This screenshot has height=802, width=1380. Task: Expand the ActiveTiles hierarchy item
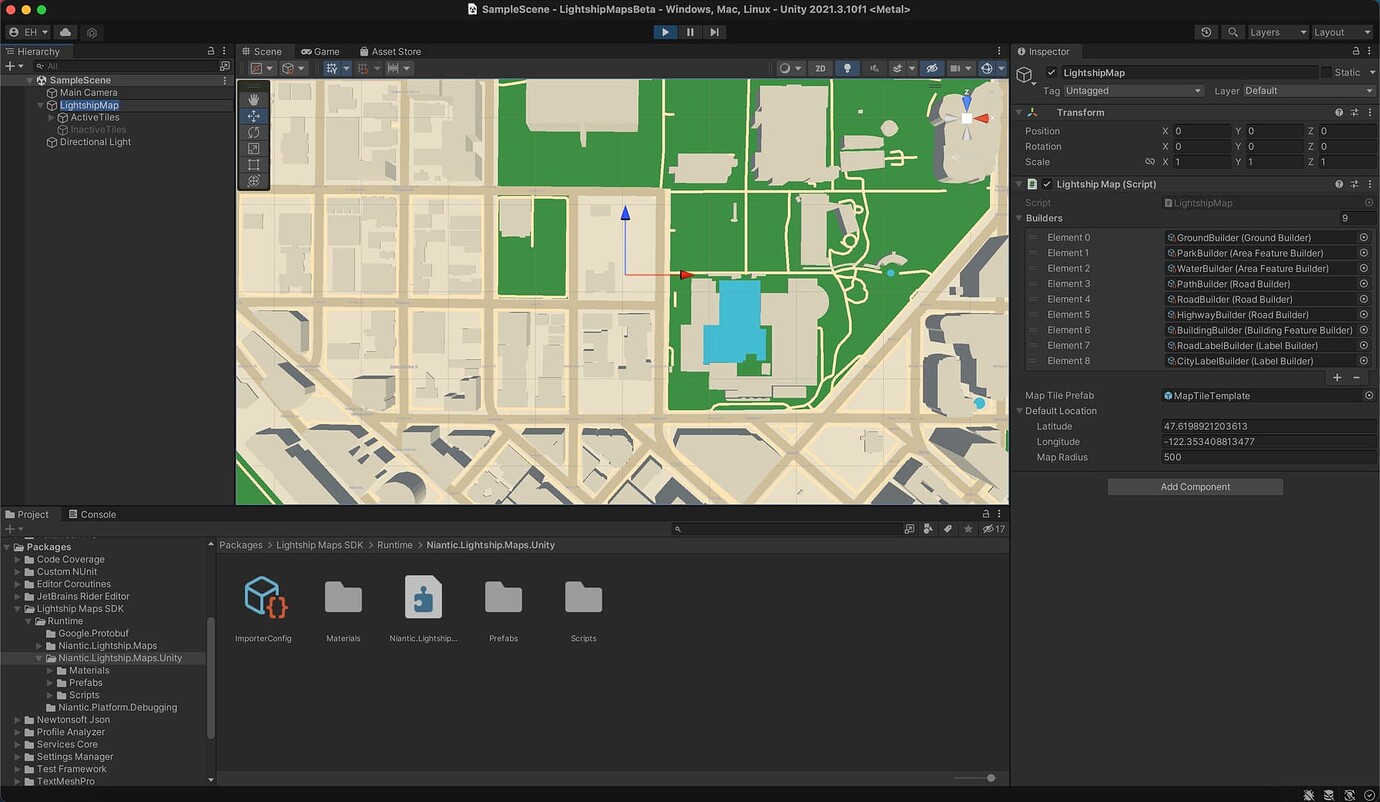52,117
